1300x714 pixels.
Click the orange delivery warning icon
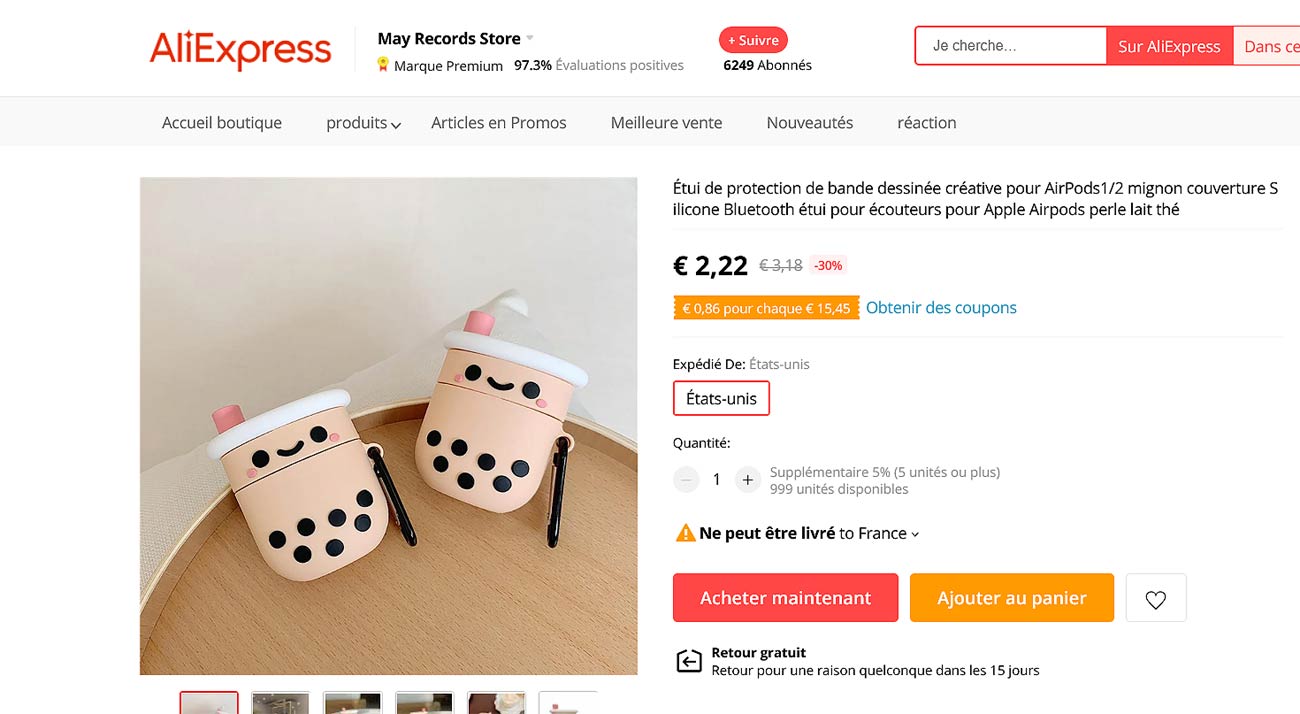point(686,533)
